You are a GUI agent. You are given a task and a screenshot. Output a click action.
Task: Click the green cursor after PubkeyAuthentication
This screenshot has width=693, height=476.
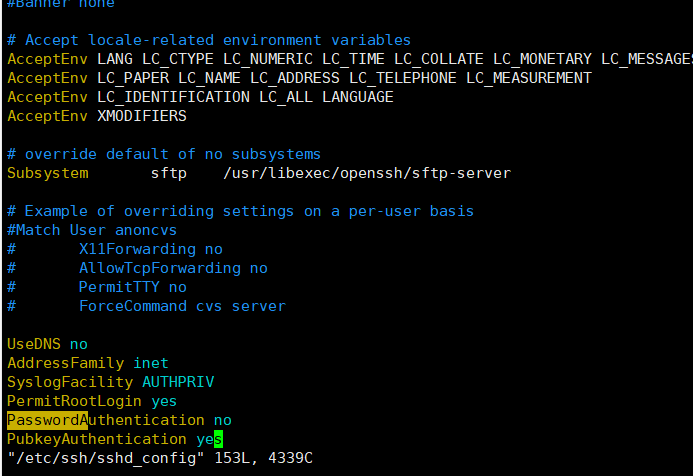(x=217, y=439)
